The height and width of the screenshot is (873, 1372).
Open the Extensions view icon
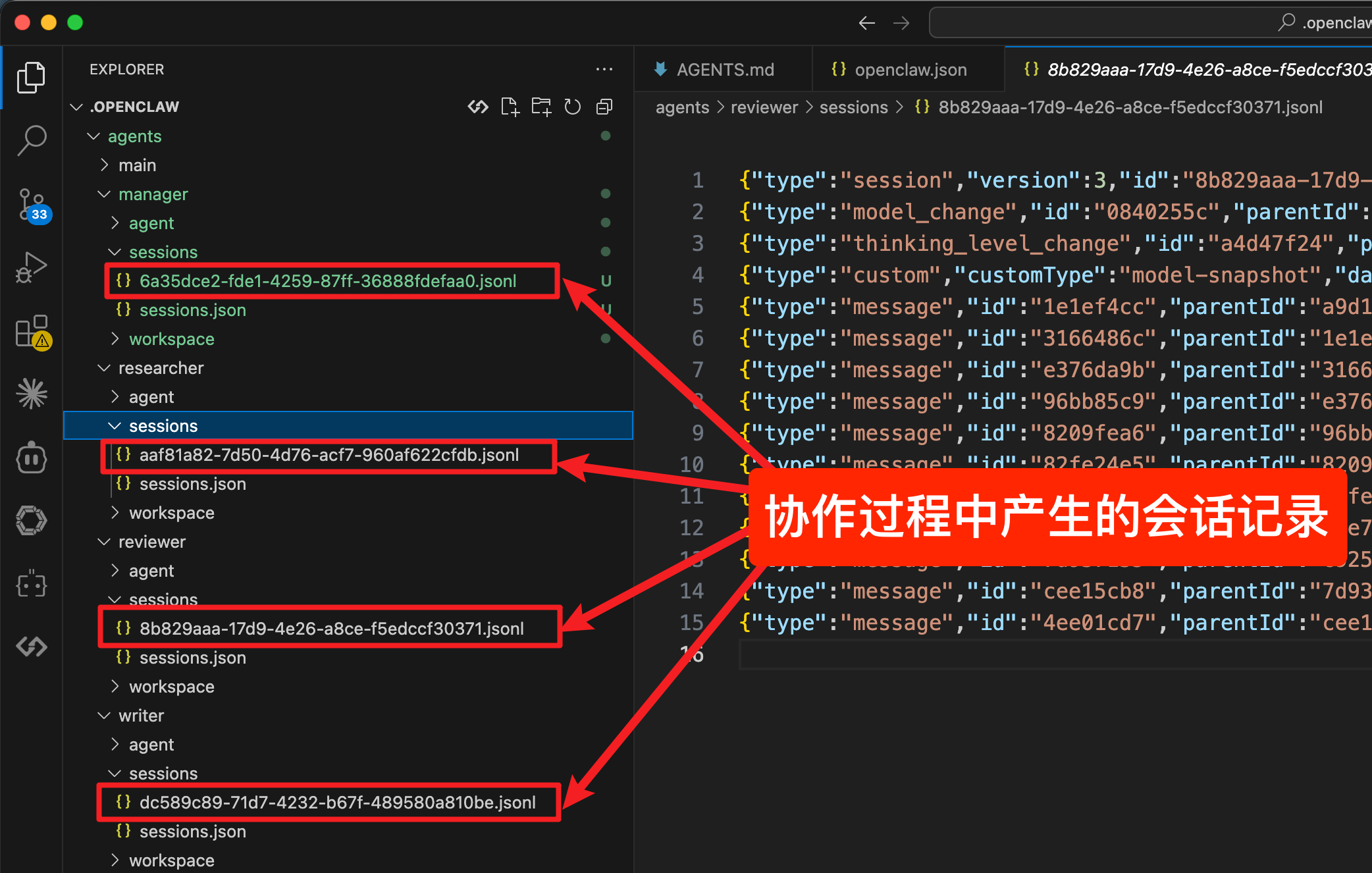31,331
